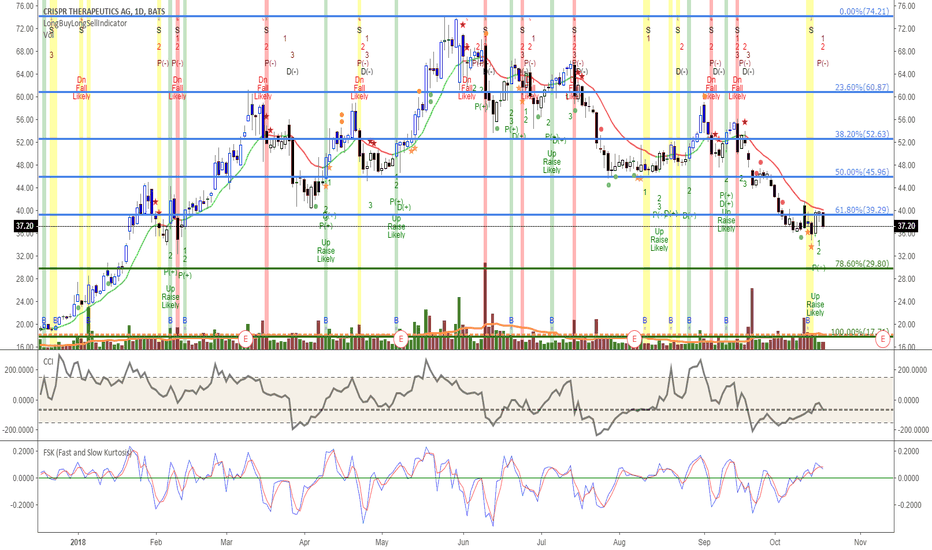Select the FSK (Fast and Slow Kurtosis) title
The image size is (932, 550).
pos(87,452)
